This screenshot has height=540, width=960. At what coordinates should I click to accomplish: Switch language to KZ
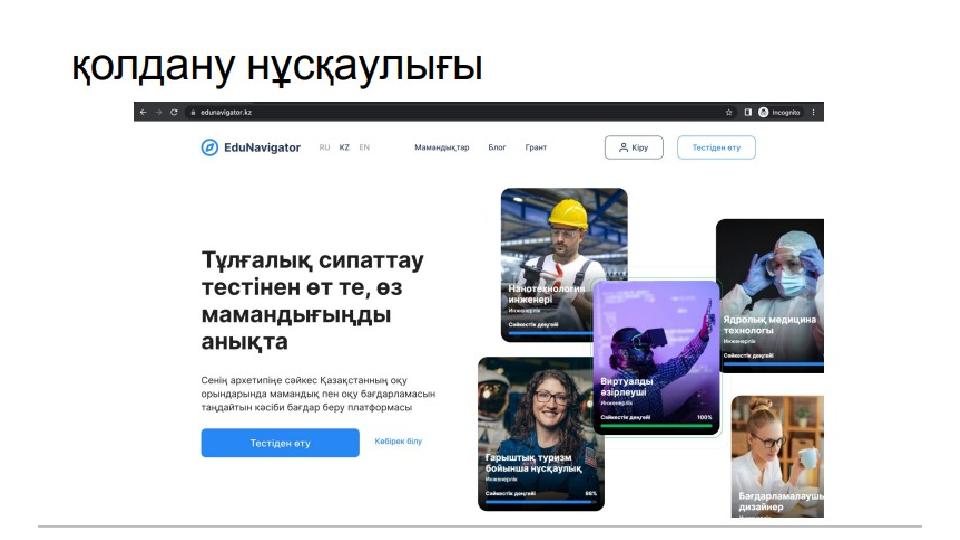coord(345,148)
